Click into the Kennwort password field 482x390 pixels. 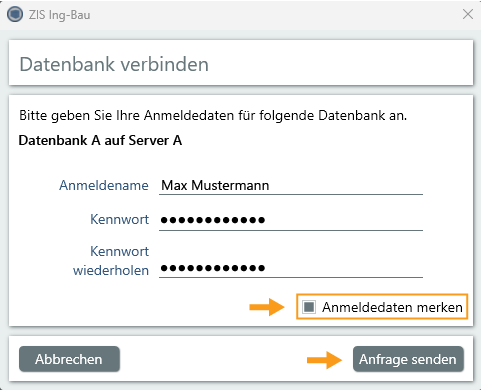pyautogui.click(x=291, y=220)
